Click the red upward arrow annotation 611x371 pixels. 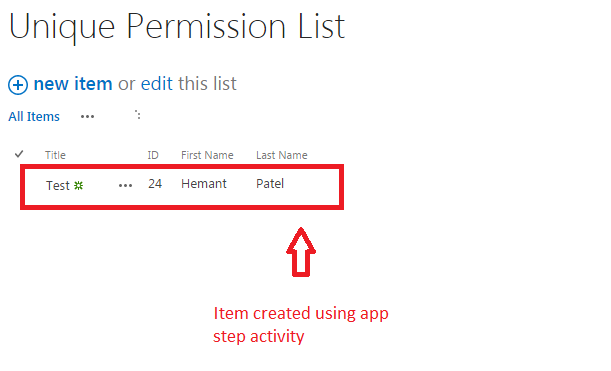point(301,252)
